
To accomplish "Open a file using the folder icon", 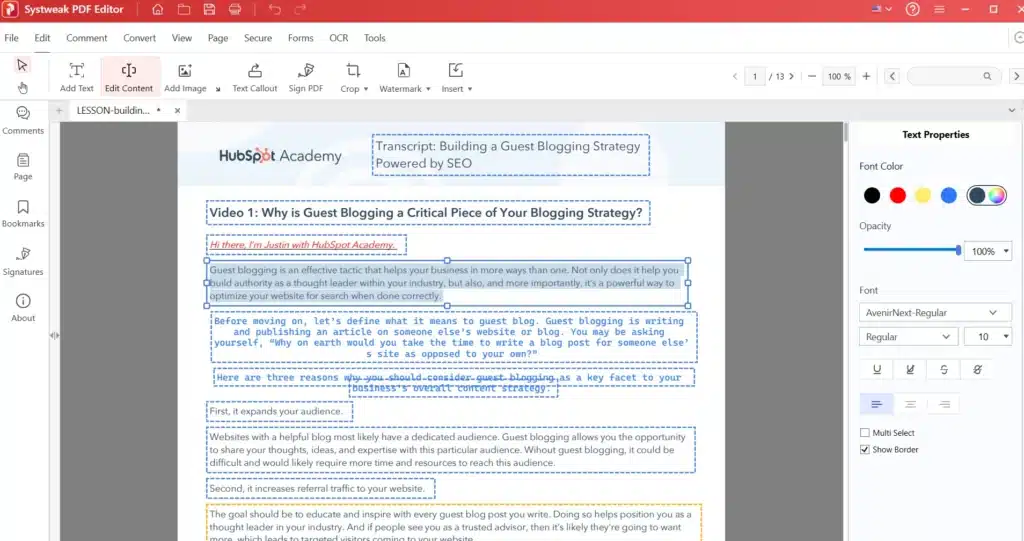I will [184, 10].
